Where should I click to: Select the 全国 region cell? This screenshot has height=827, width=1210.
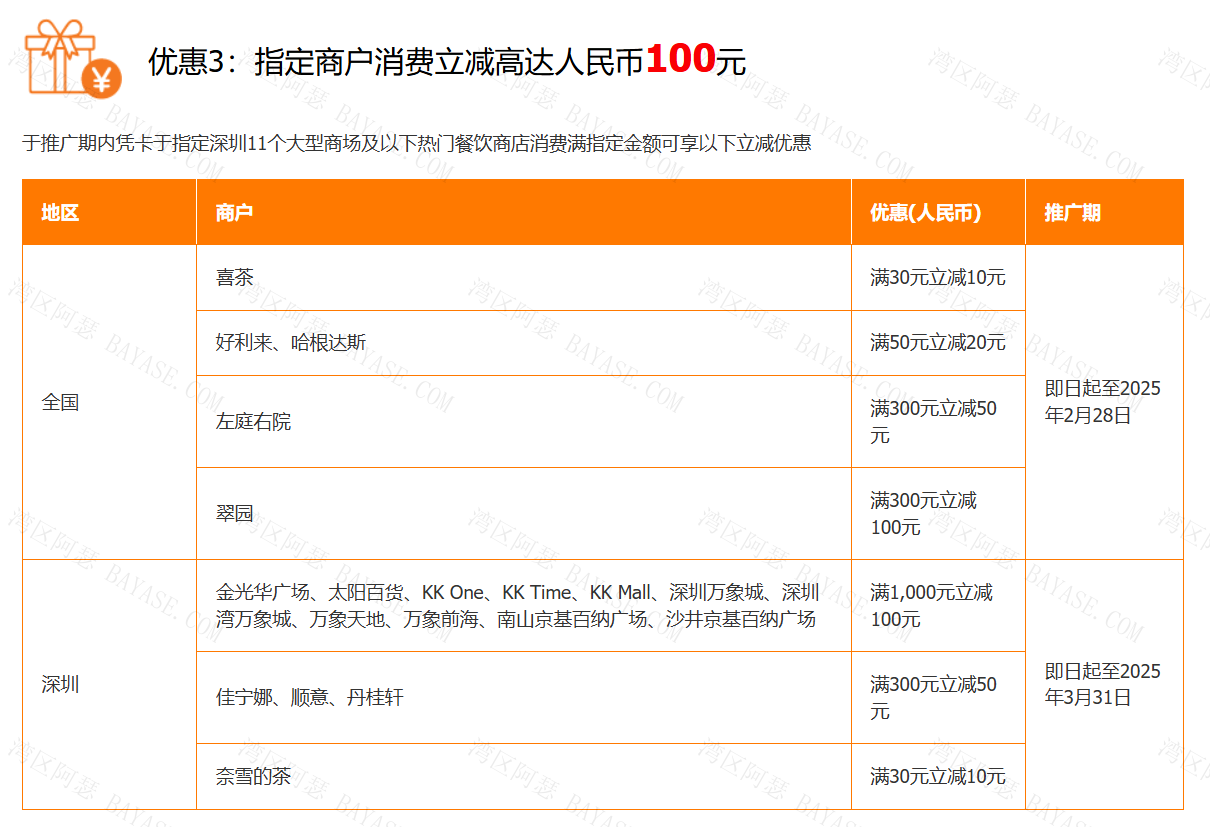pos(109,402)
